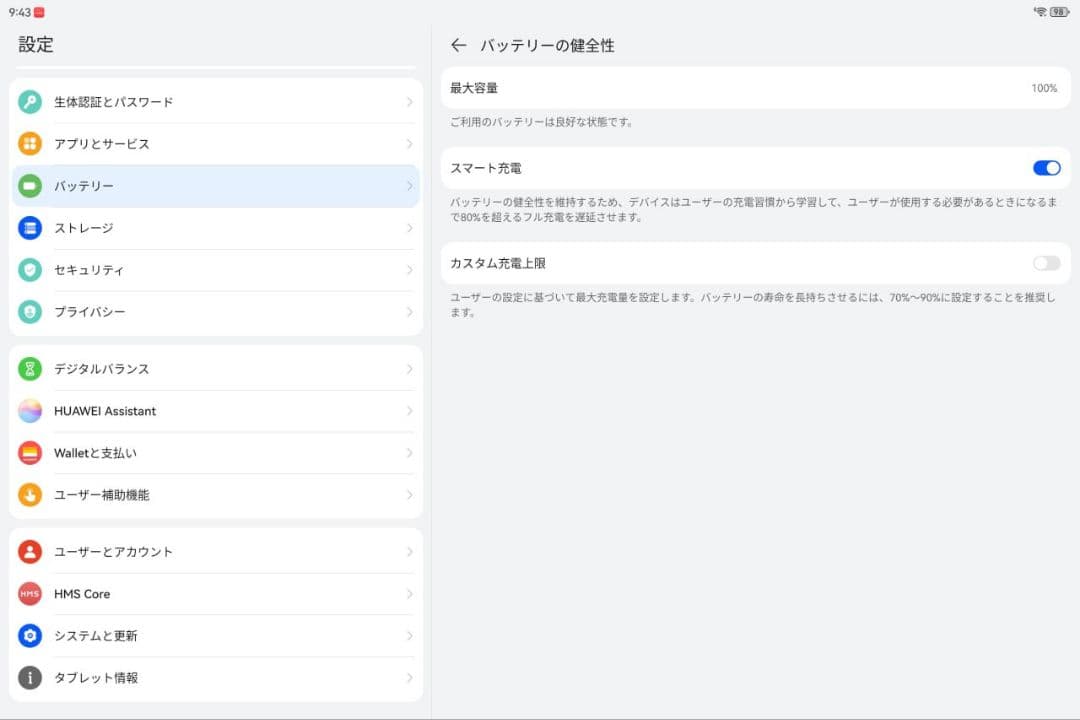Tap the orange アプリとサービス grid icon
The width and height of the screenshot is (1080, 720).
(x=30, y=144)
